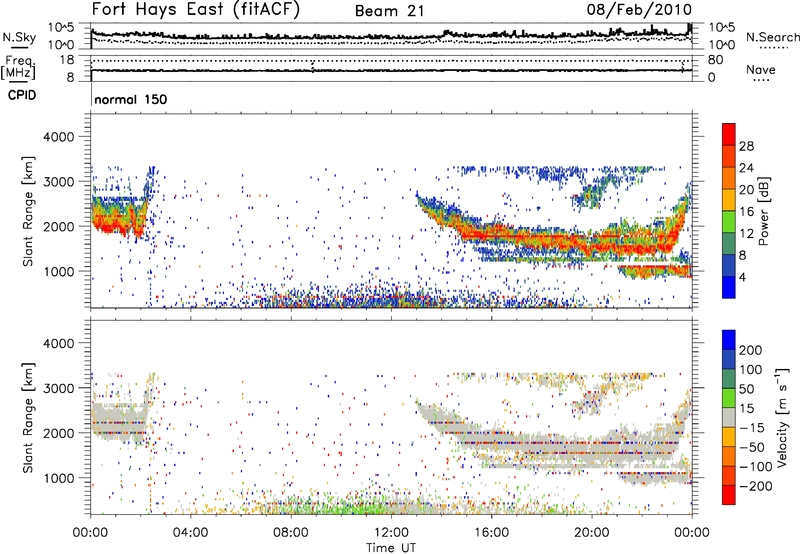The height and width of the screenshot is (554, 800).
Task: Click the '08:00' time tick label
Action: coord(291,533)
